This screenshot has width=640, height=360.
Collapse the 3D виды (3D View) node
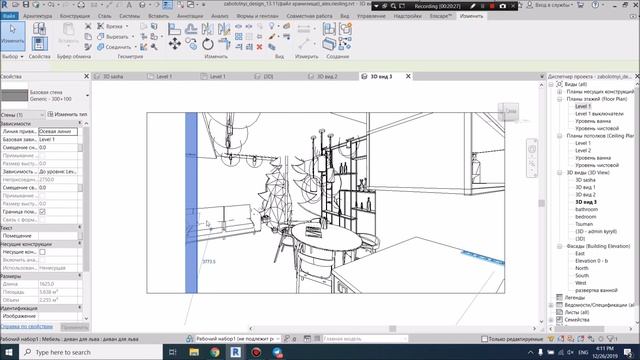[560, 173]
